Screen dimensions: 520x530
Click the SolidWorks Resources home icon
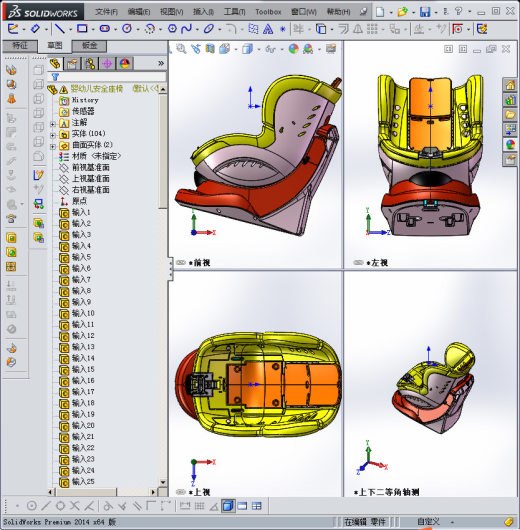tap(510, 85)
